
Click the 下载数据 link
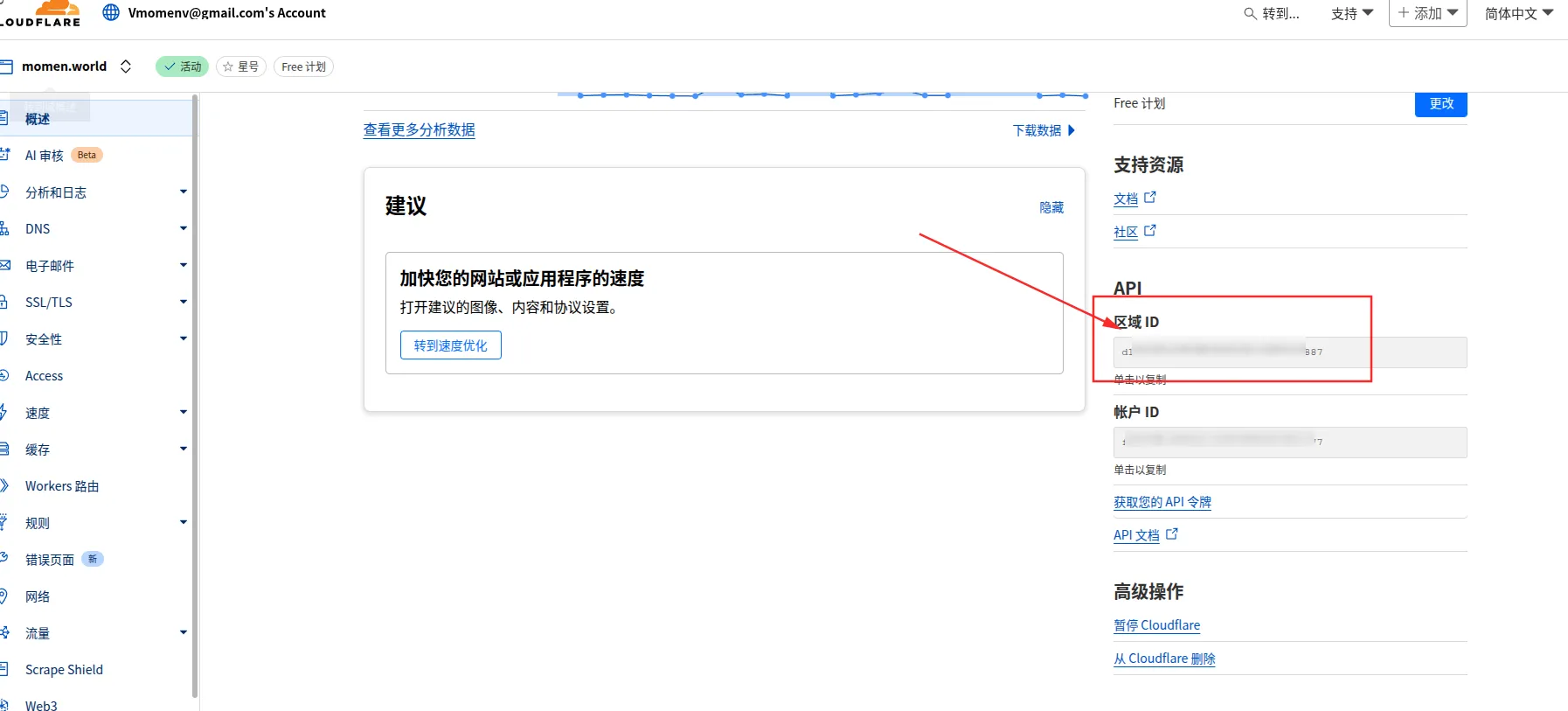[1044, 130]
